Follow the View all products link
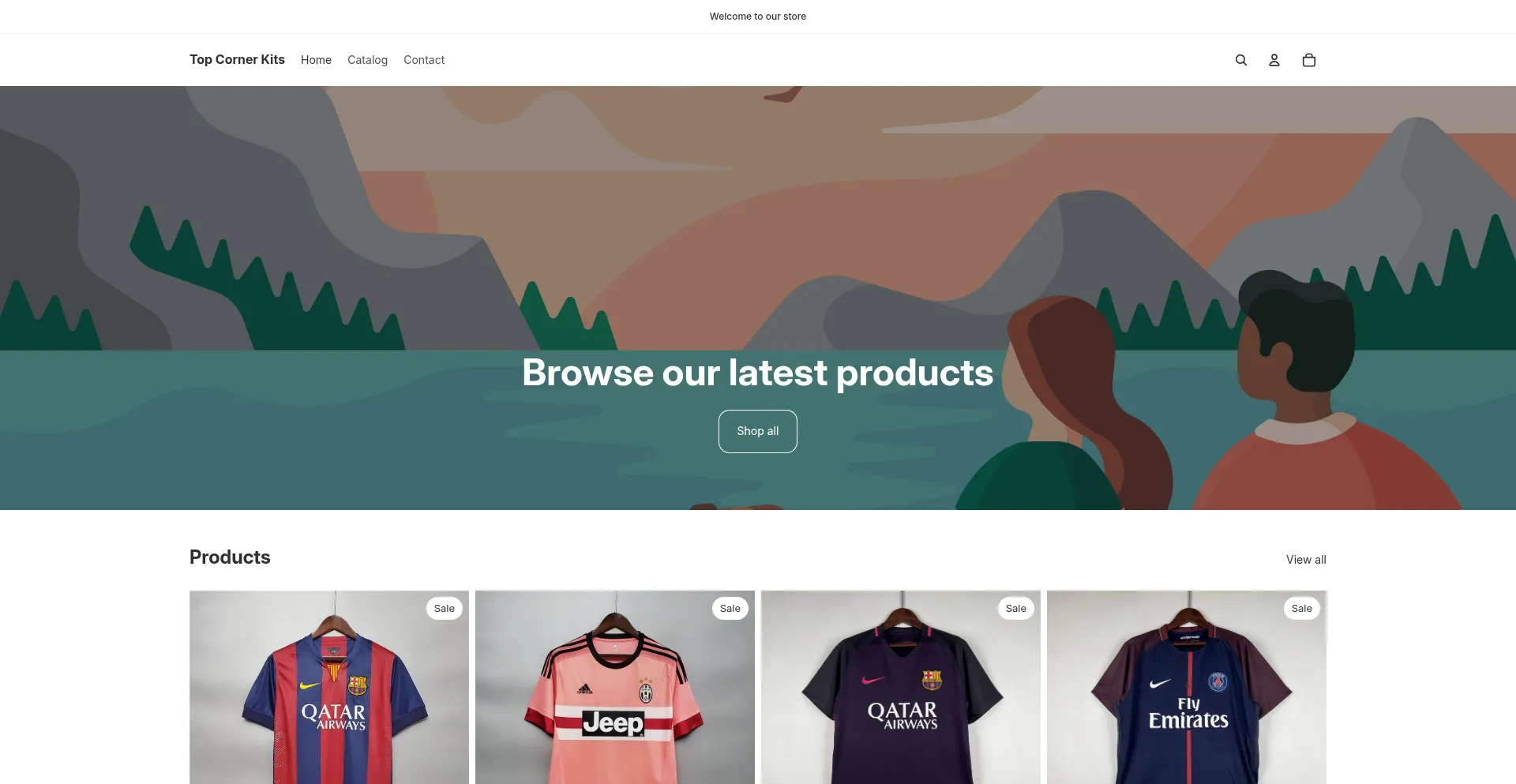This screenshot has width=1516, height=784. click(1306, 560)
